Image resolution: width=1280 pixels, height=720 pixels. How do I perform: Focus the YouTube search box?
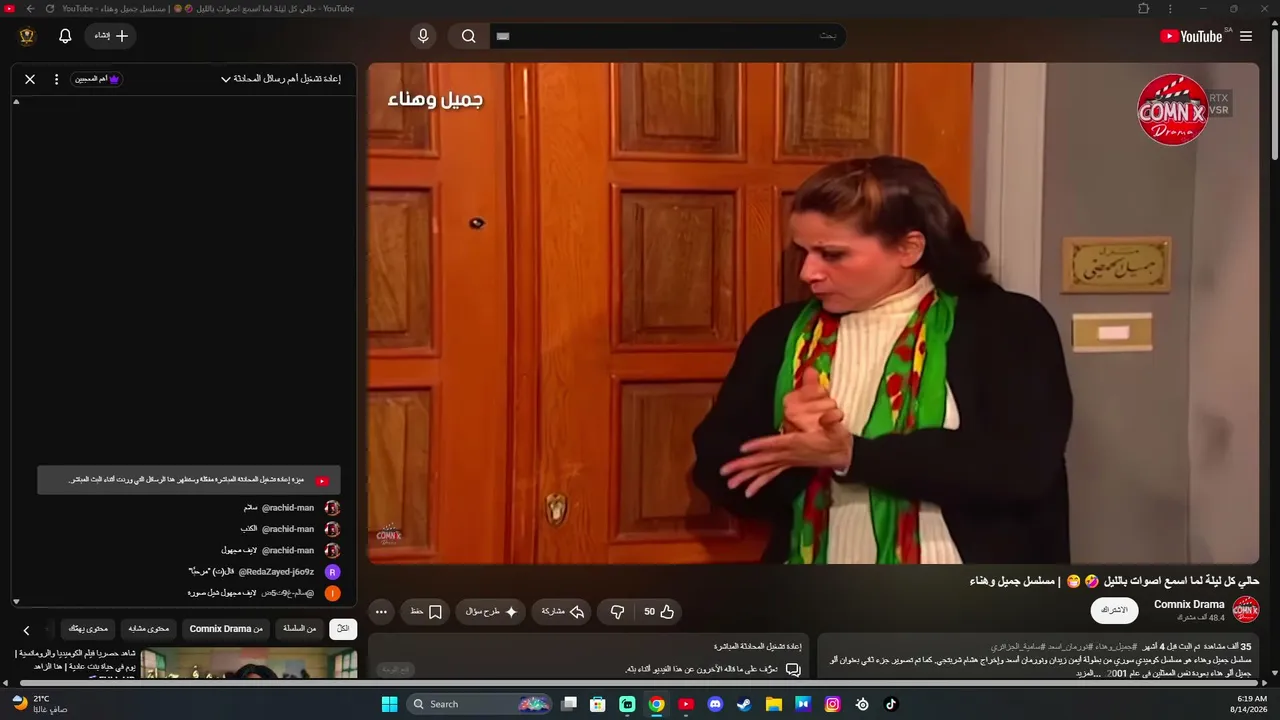pyautogui.click(x=667, y=36)
